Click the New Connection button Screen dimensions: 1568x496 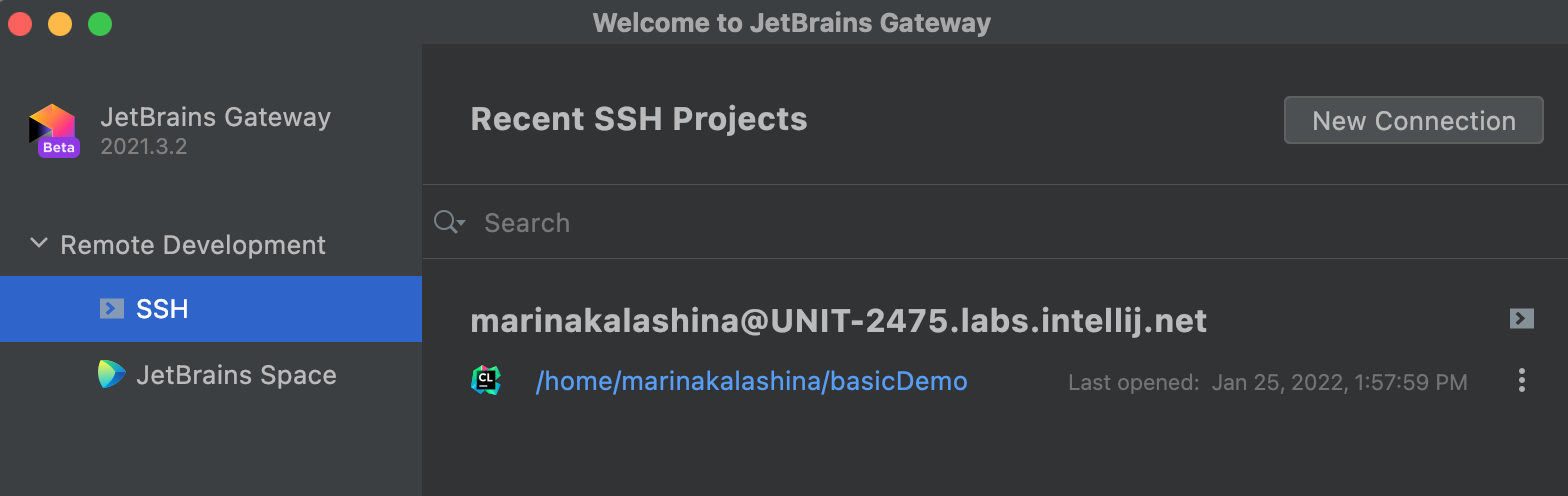click(1413, 121)
